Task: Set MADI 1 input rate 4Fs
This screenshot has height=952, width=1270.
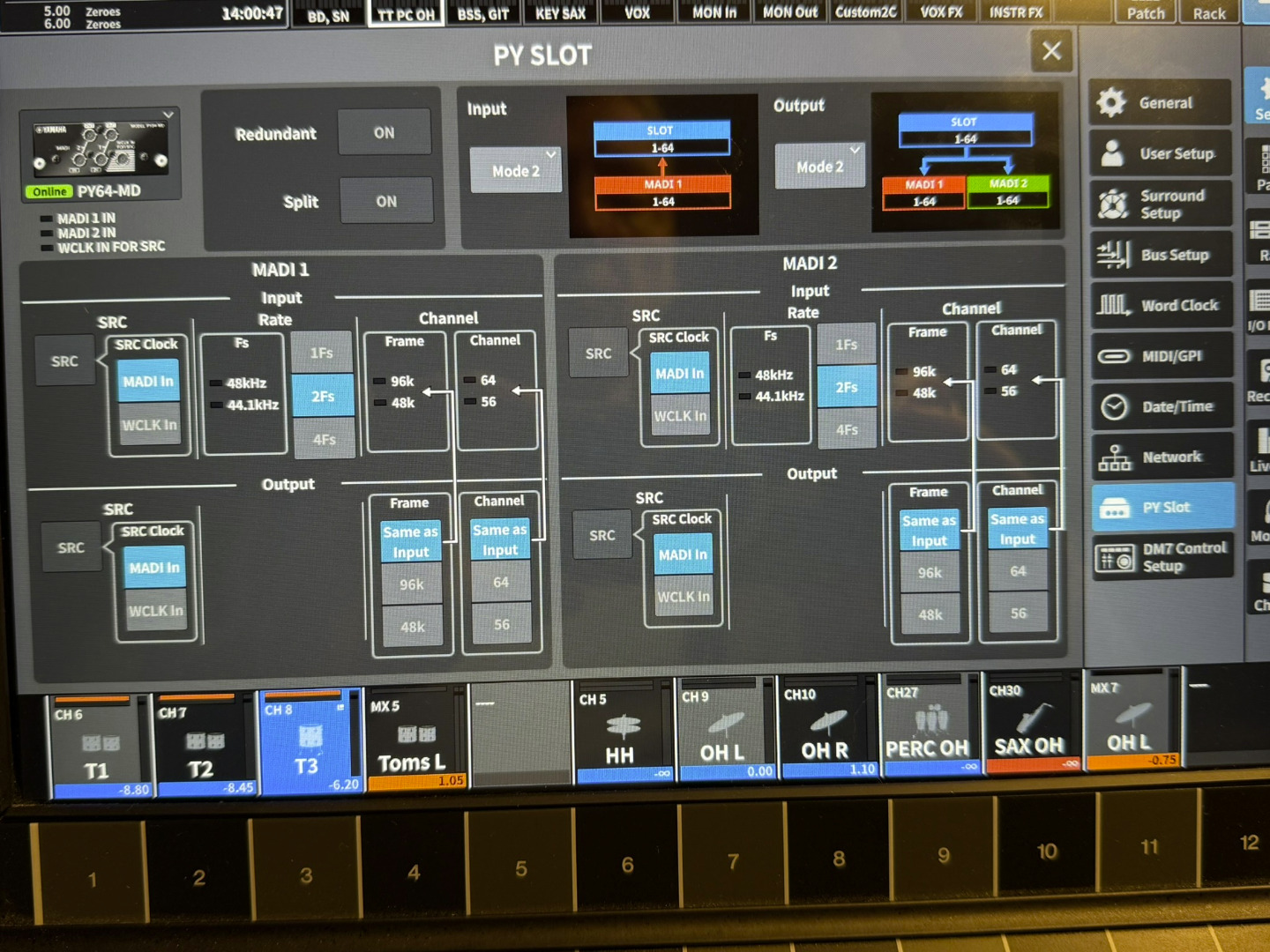Action: click(324, 439)
